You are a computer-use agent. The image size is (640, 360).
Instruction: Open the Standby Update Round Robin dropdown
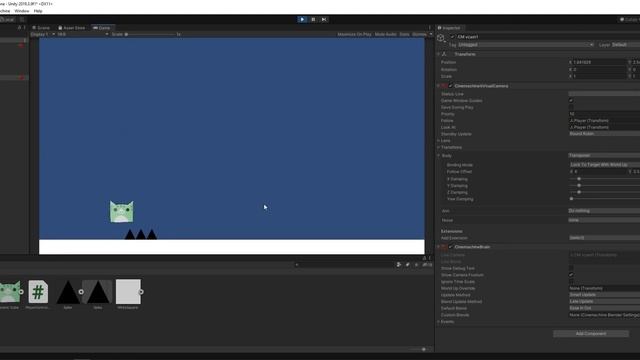pyautogui.click(x=604, y=134)
